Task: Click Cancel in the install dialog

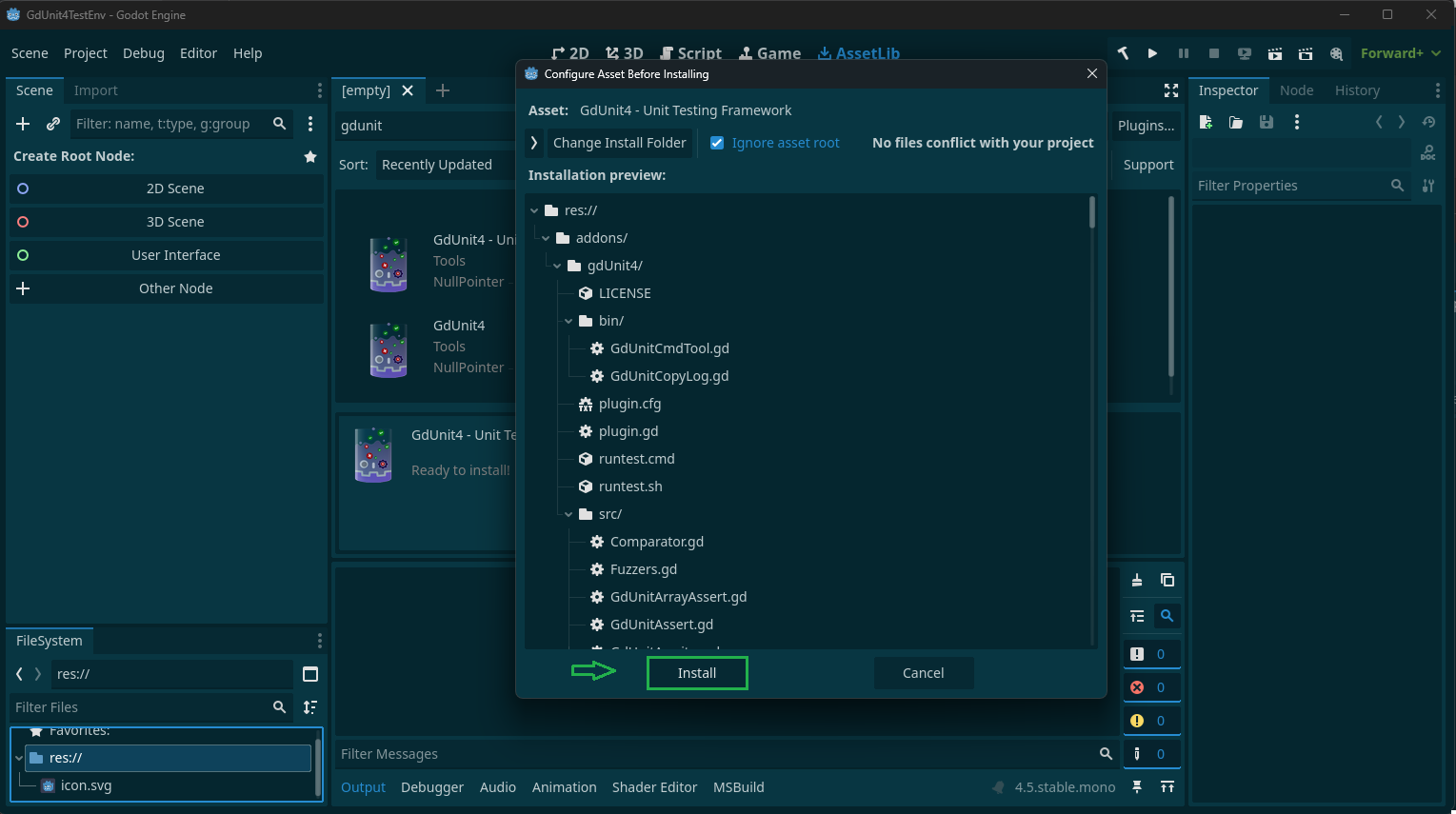Action: (923, 673)
